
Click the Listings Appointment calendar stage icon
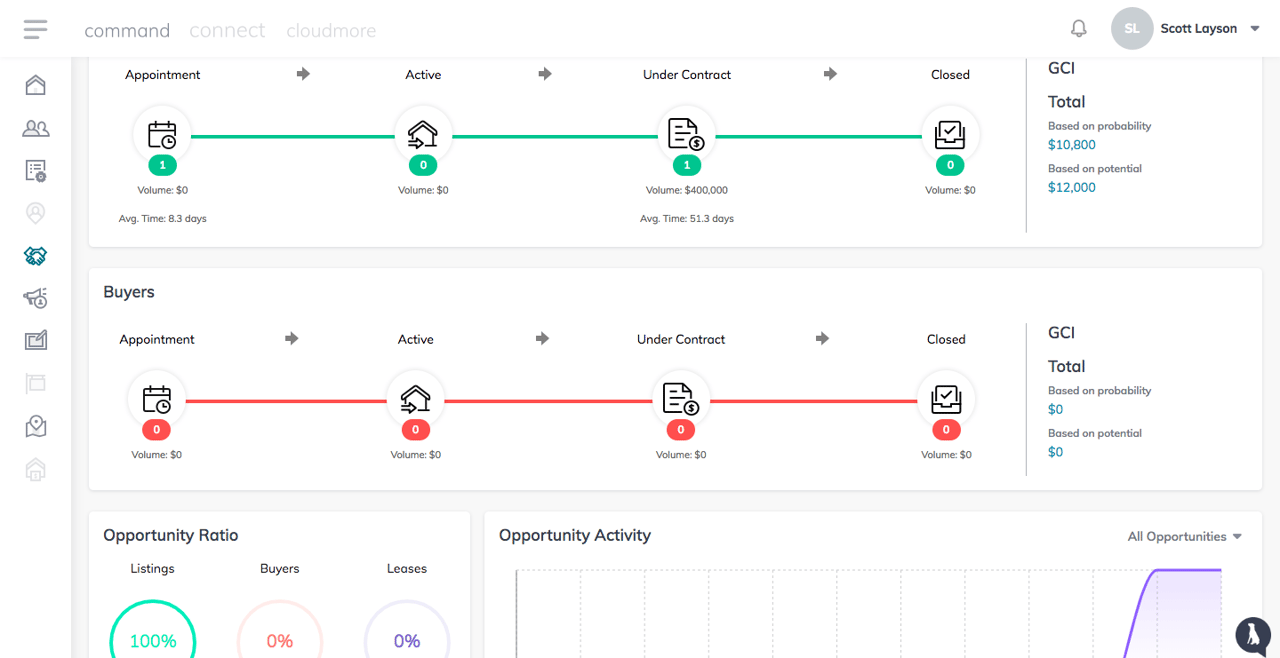point(162,134)
